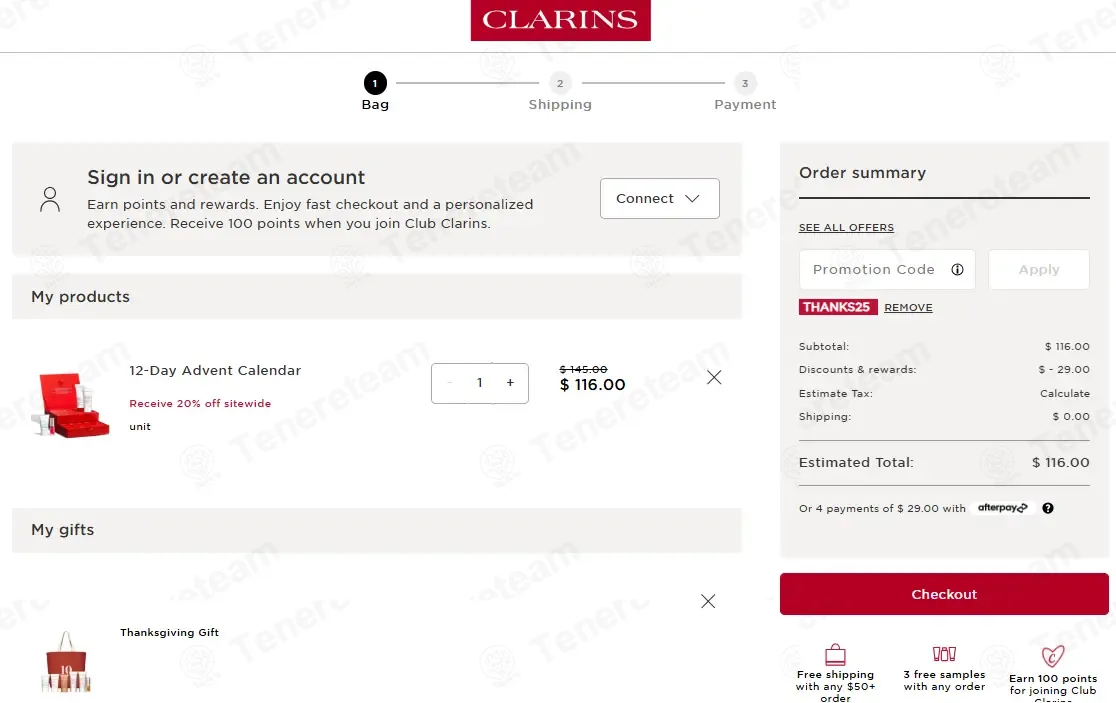Image resolution: width=1116 pixels, height=703 pixels.
Task: Increase the Advent Calendar quantity
Action: pos(510,383)
